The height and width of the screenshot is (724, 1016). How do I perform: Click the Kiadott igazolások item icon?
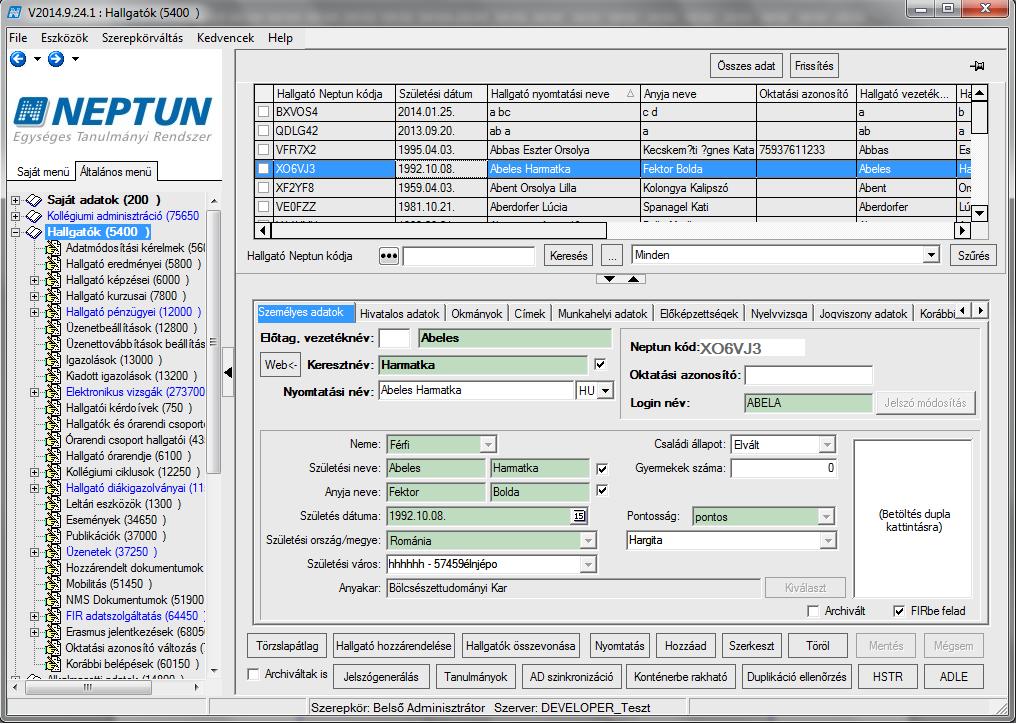click(53, 376)
